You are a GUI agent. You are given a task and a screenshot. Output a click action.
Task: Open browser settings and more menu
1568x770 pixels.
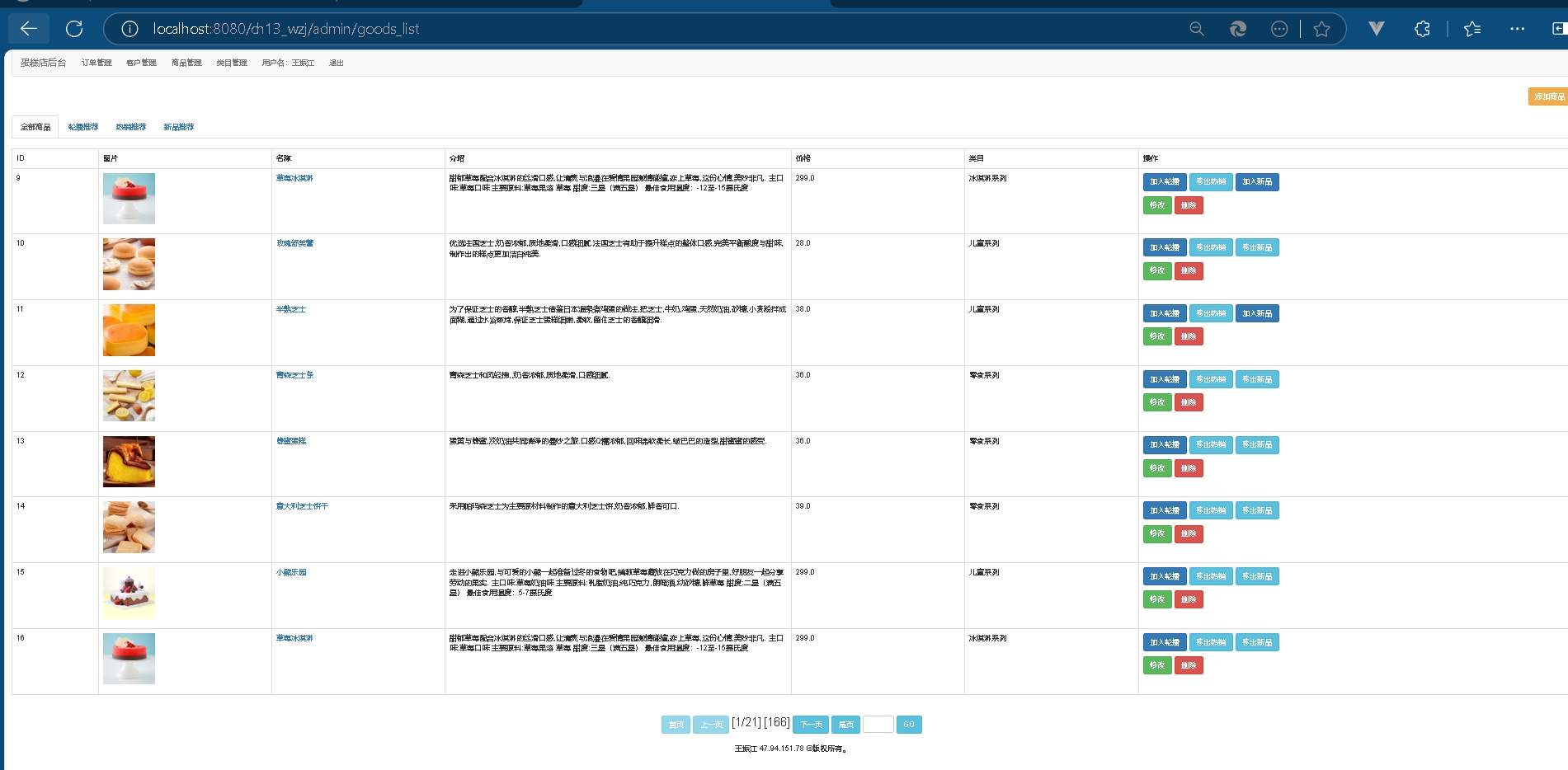(x=1517, y=29)
